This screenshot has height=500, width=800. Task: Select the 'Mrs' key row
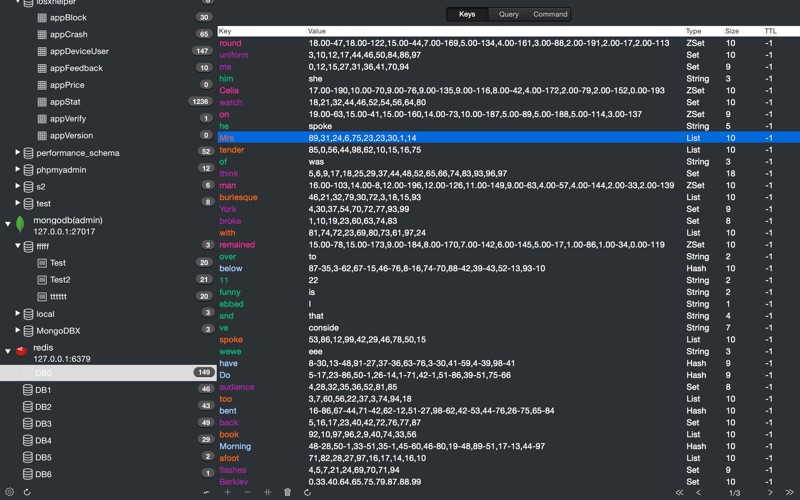(x=509, y=138)
